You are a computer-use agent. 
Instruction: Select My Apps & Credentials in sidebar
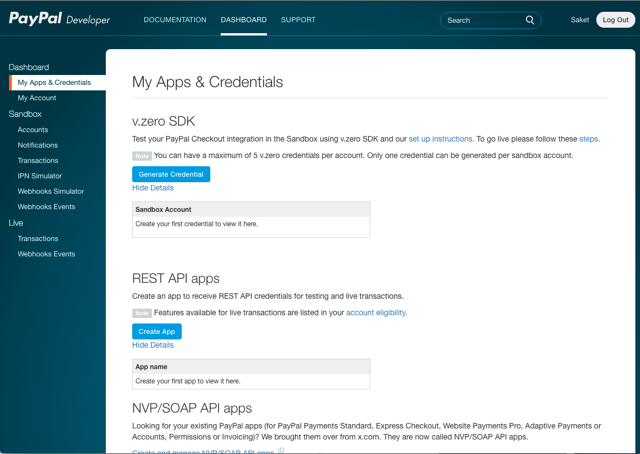point(58,82)
